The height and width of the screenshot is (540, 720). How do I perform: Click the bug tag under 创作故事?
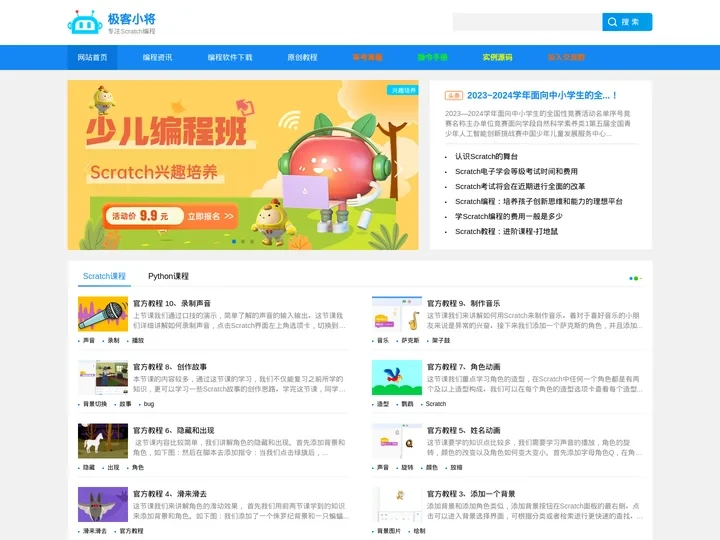click(x=149, y=404)
